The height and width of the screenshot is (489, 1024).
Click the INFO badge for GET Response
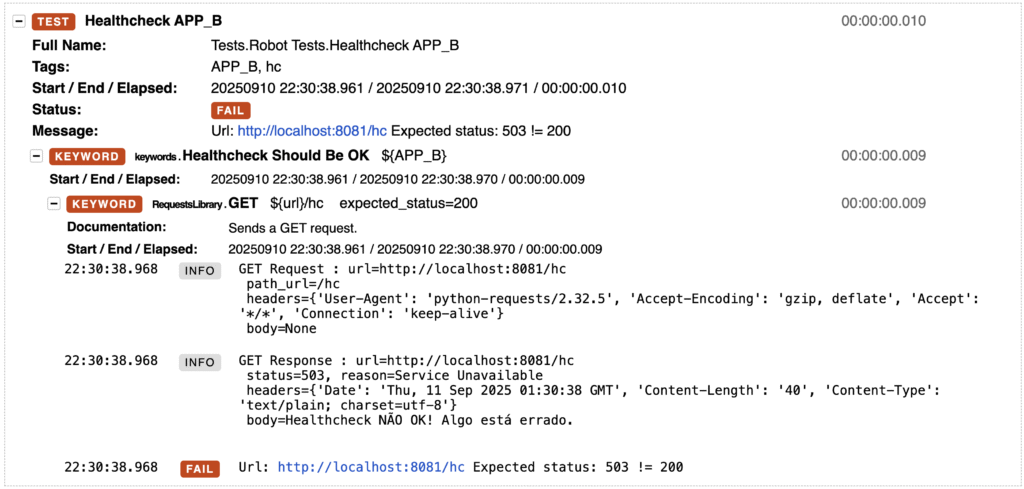[199, 362]
